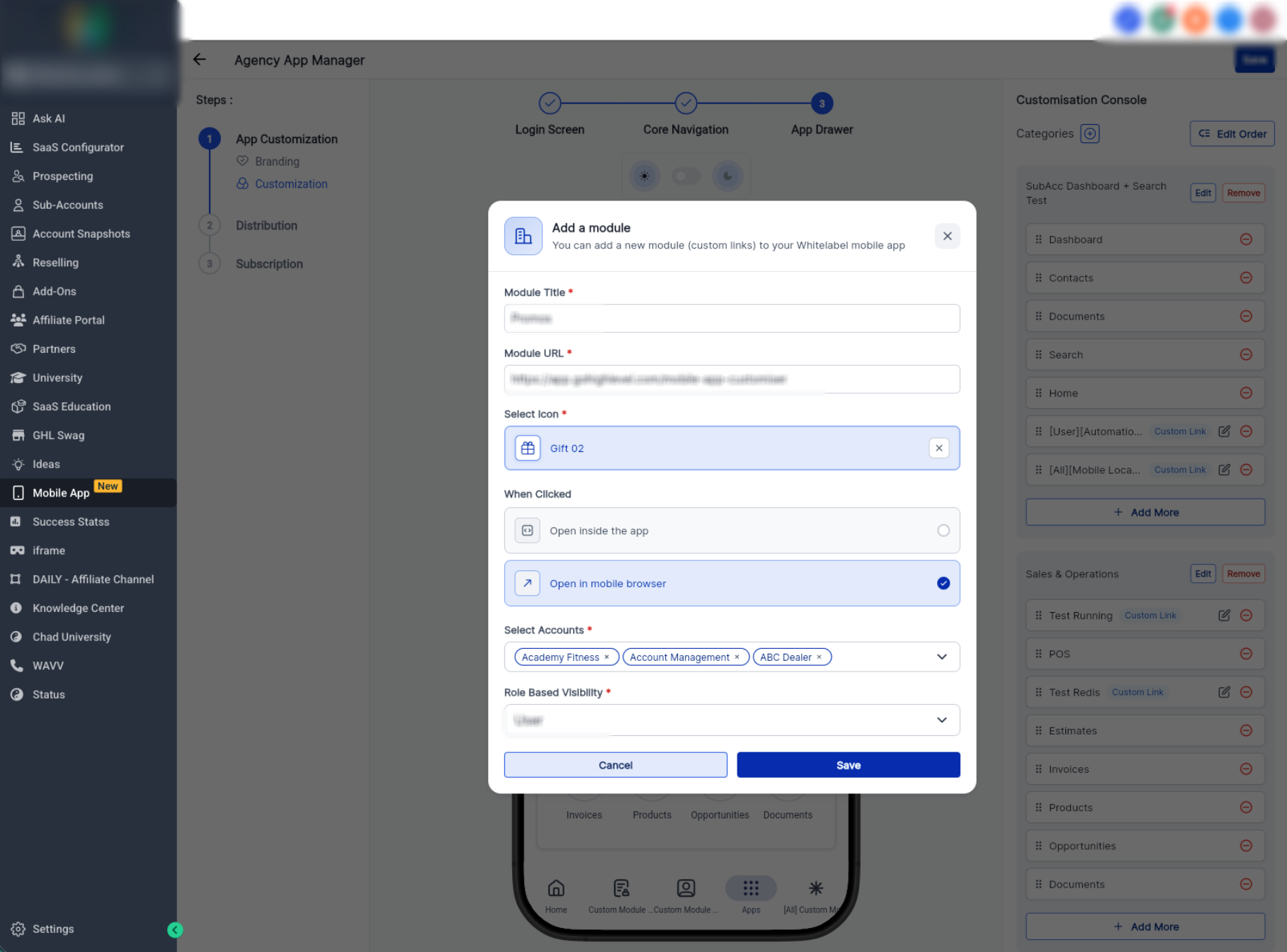
Task: Remove the Opportunities module
Action: click(1246, 846)
